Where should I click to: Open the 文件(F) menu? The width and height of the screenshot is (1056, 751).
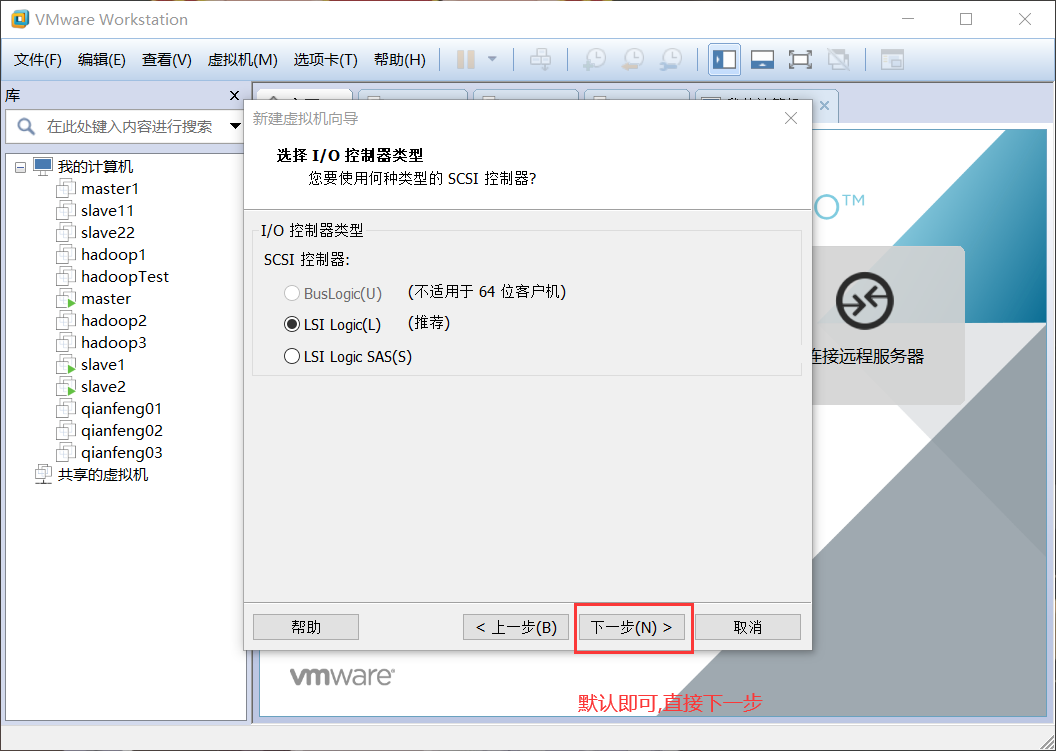point(38,60)
